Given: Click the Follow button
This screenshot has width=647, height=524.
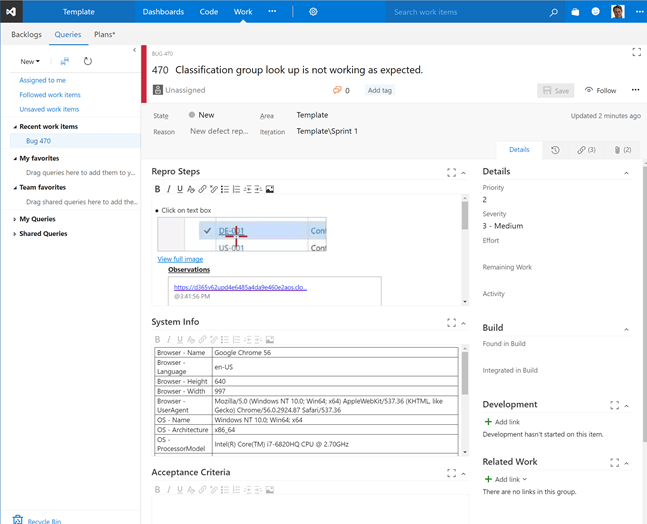Looking at the screenshot, I should 601,90.
